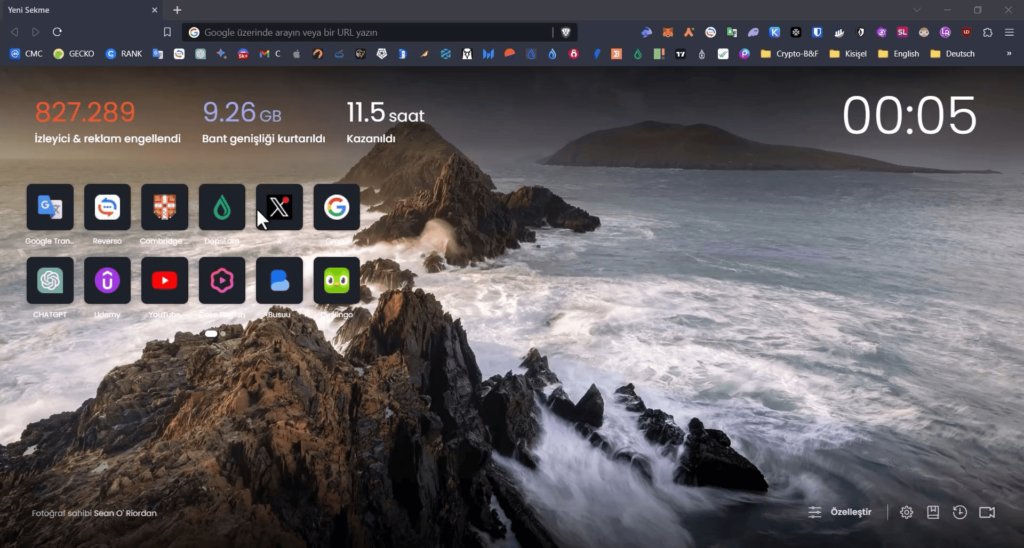Open new tab page settings gear
Screen dimensions: 1024x548
tap(906, 512)
